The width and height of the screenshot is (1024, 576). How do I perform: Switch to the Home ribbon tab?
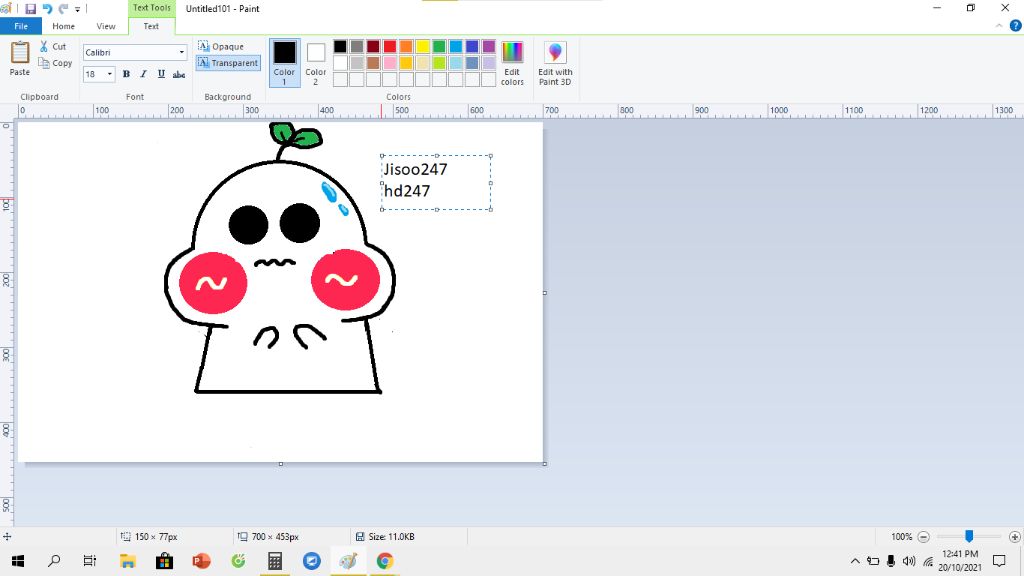(63, 26)
